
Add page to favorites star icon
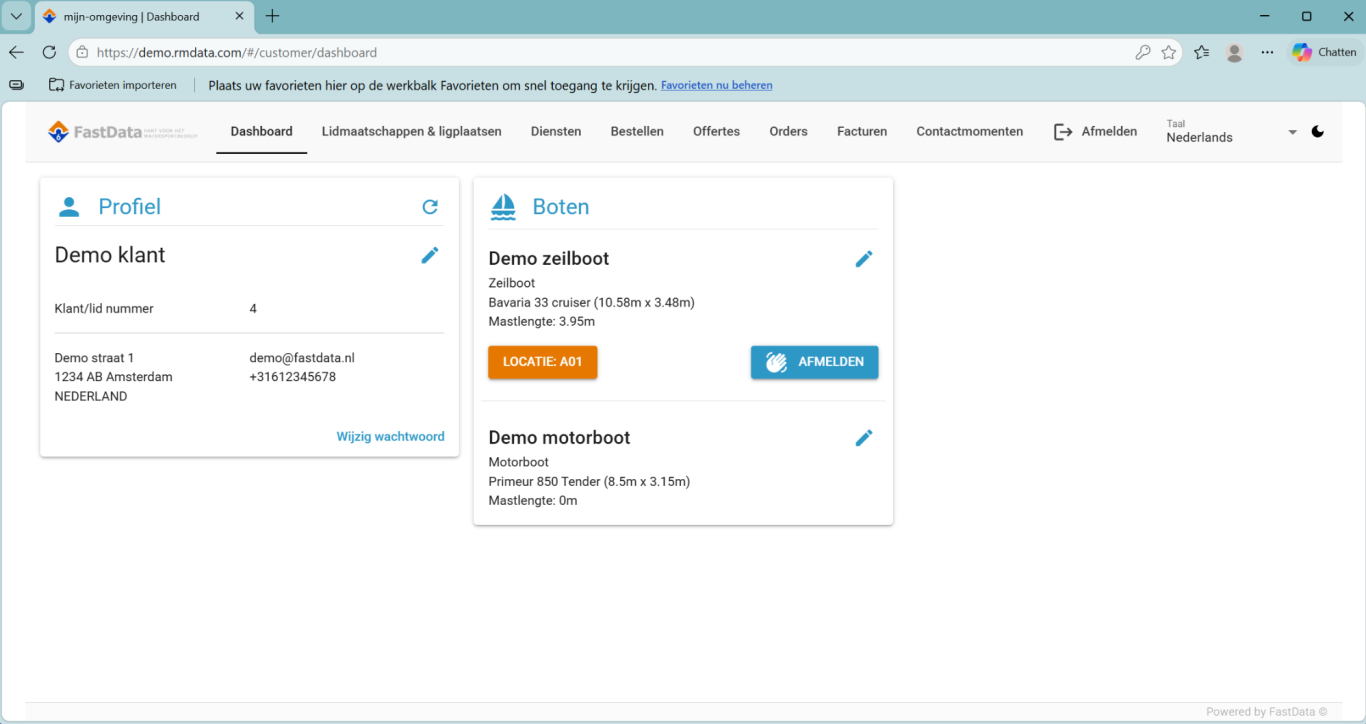pyautogui.click(x=1168, y=52)
